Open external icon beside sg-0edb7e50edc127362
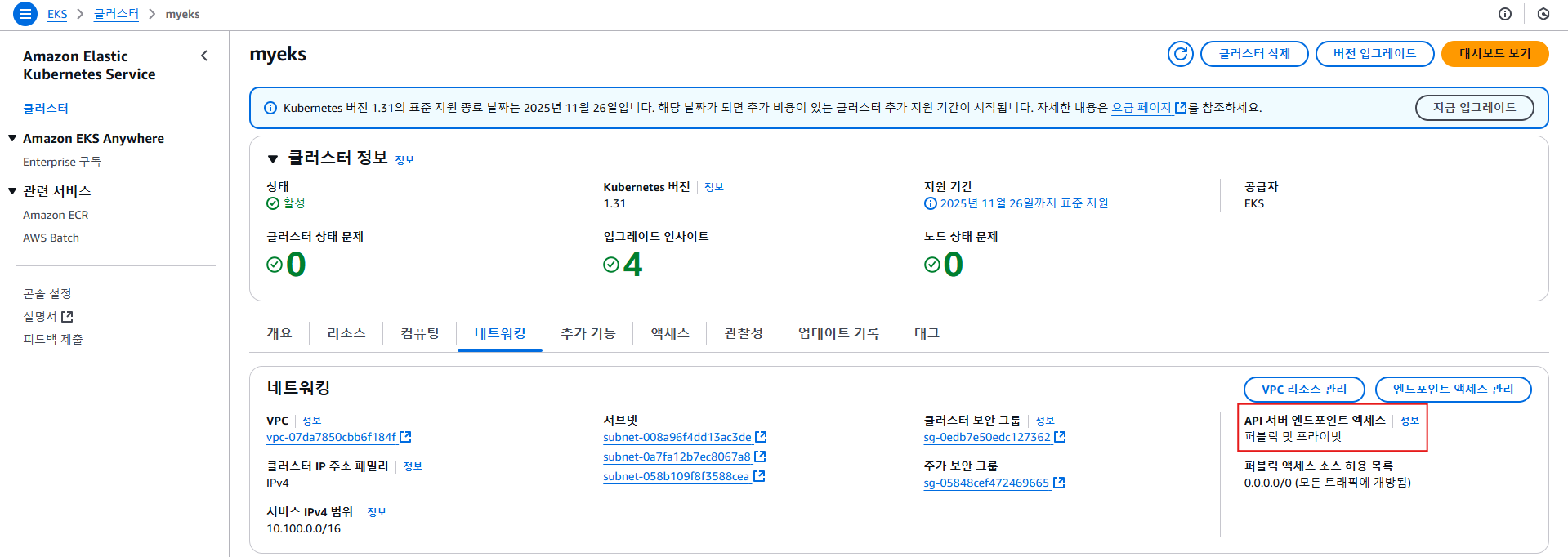 tap(1060, 437)
